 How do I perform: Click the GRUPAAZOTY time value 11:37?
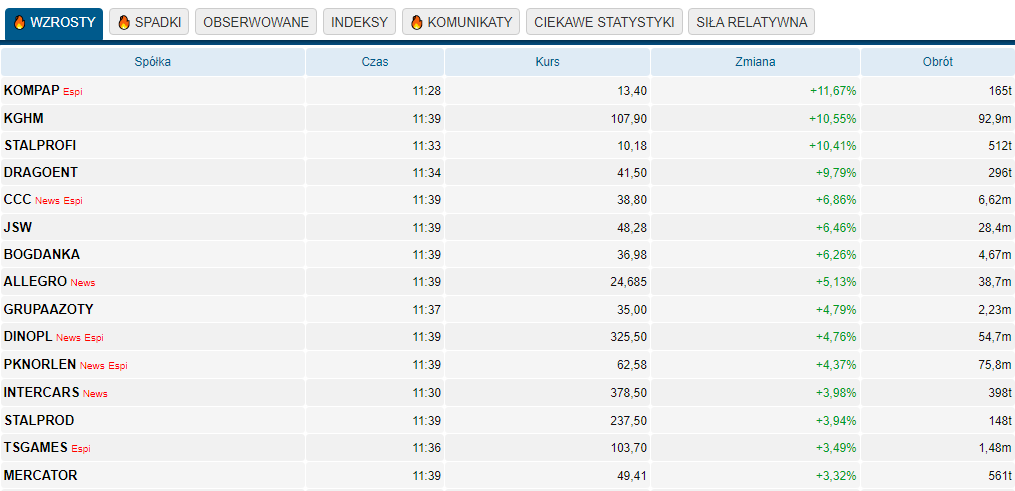pos(427,310)
